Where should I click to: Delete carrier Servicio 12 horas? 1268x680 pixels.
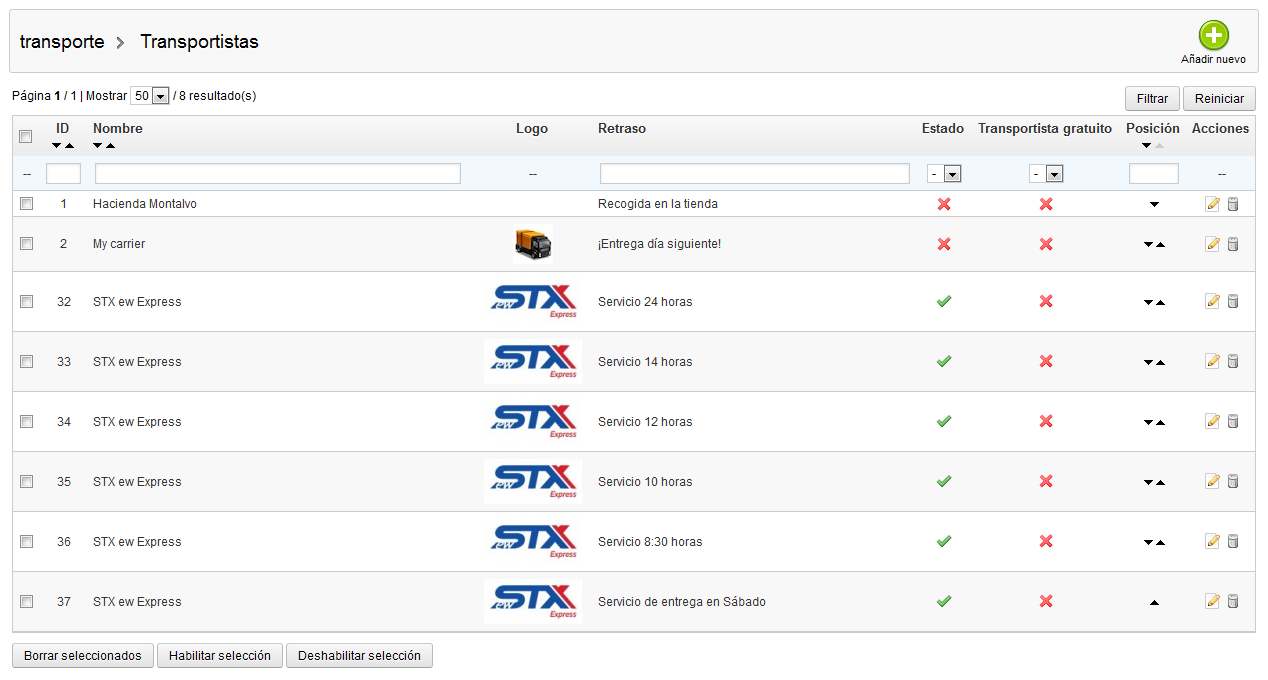click(x=1233, y=421)
